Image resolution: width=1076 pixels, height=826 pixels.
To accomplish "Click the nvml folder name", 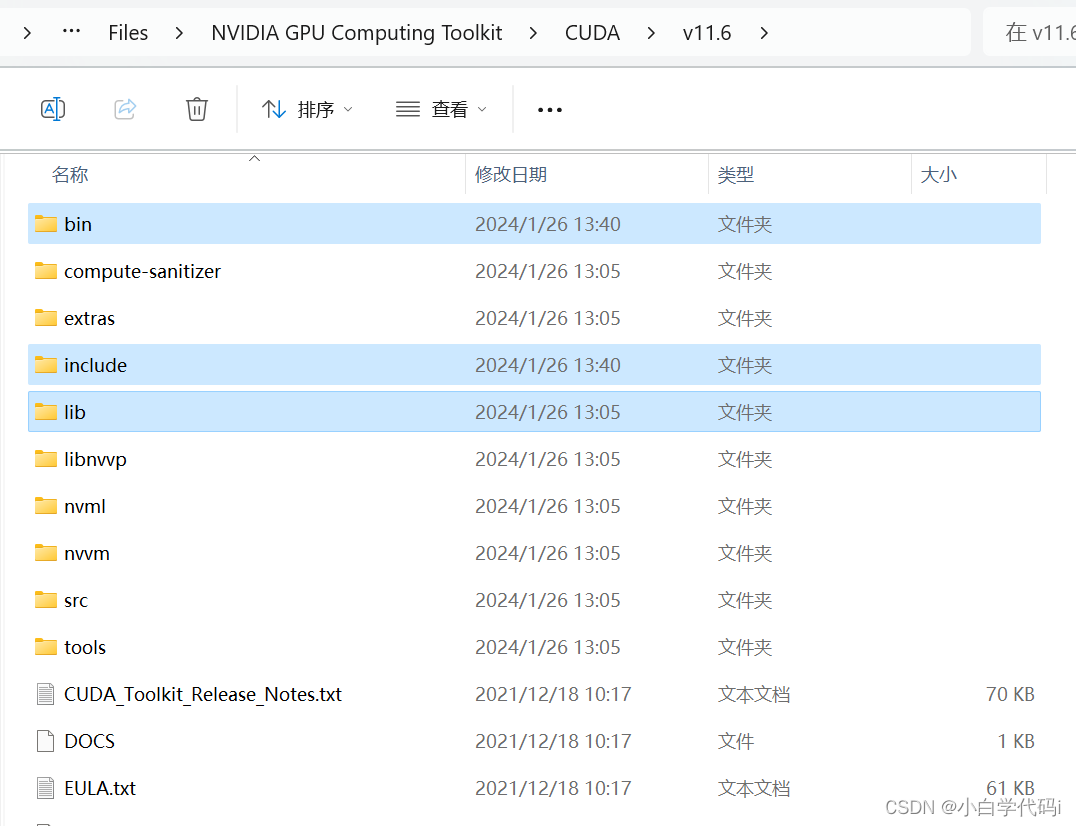I will [x=84, y=506].
